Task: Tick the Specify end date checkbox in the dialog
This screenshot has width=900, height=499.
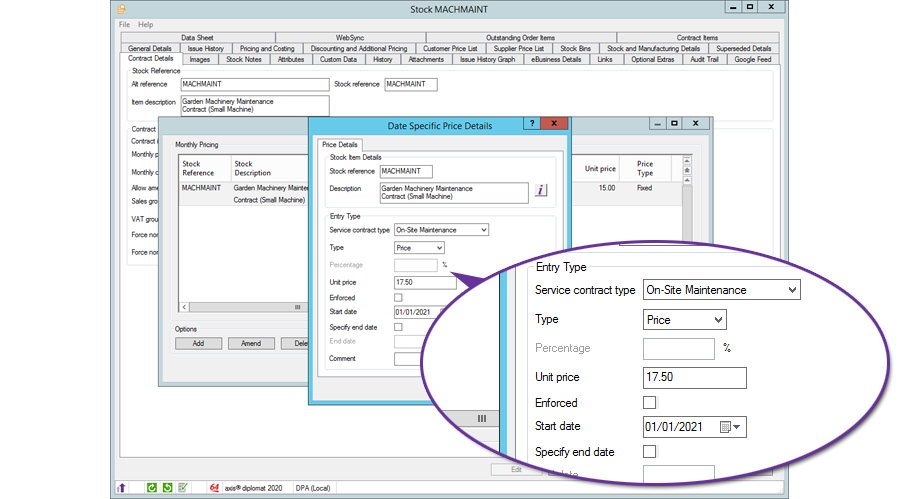Action: click(398, 327)
